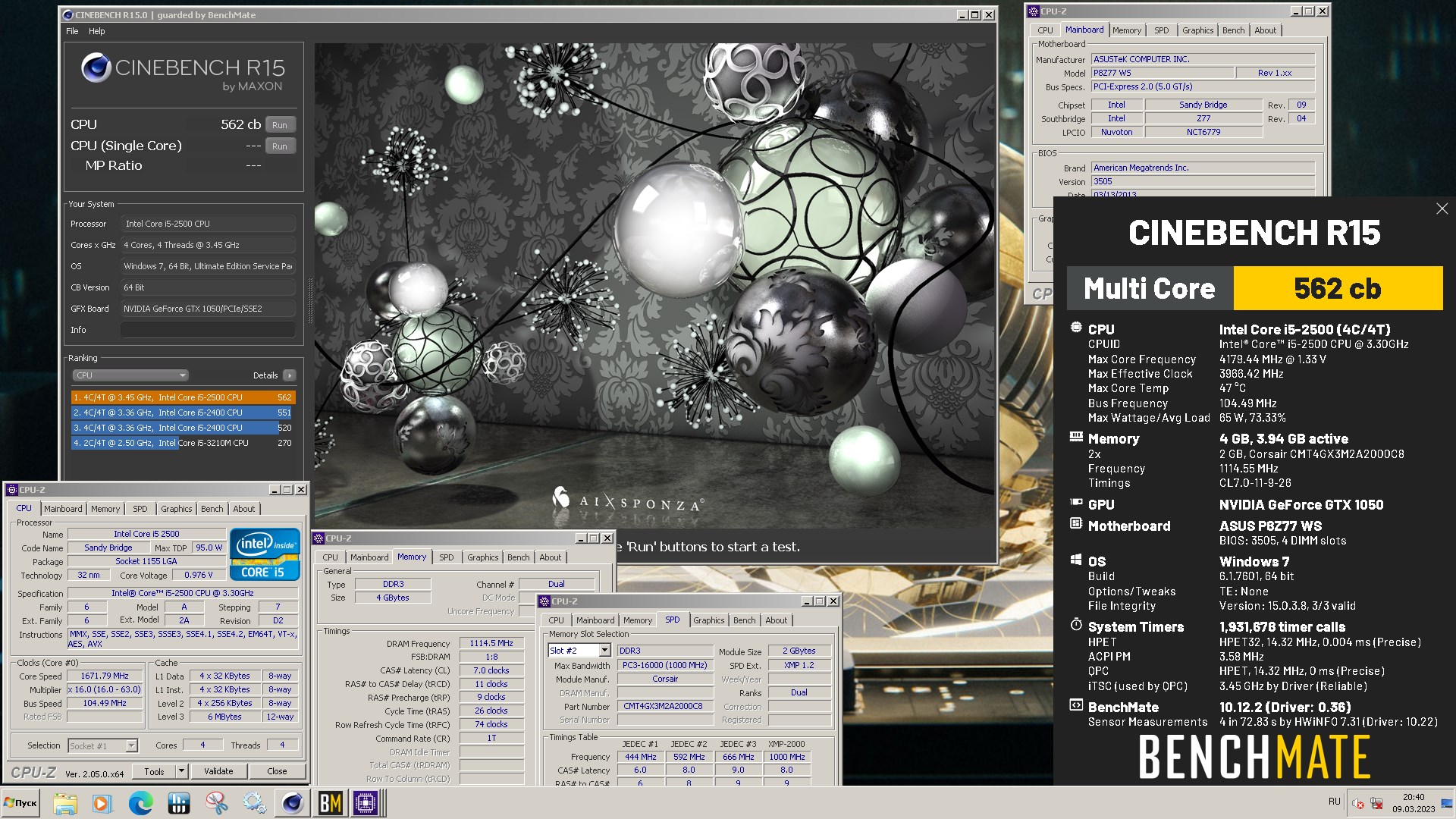Click the Intel Core i5 inside badge
Viewport: 1456px width, 819px height.
click(265, 555)
